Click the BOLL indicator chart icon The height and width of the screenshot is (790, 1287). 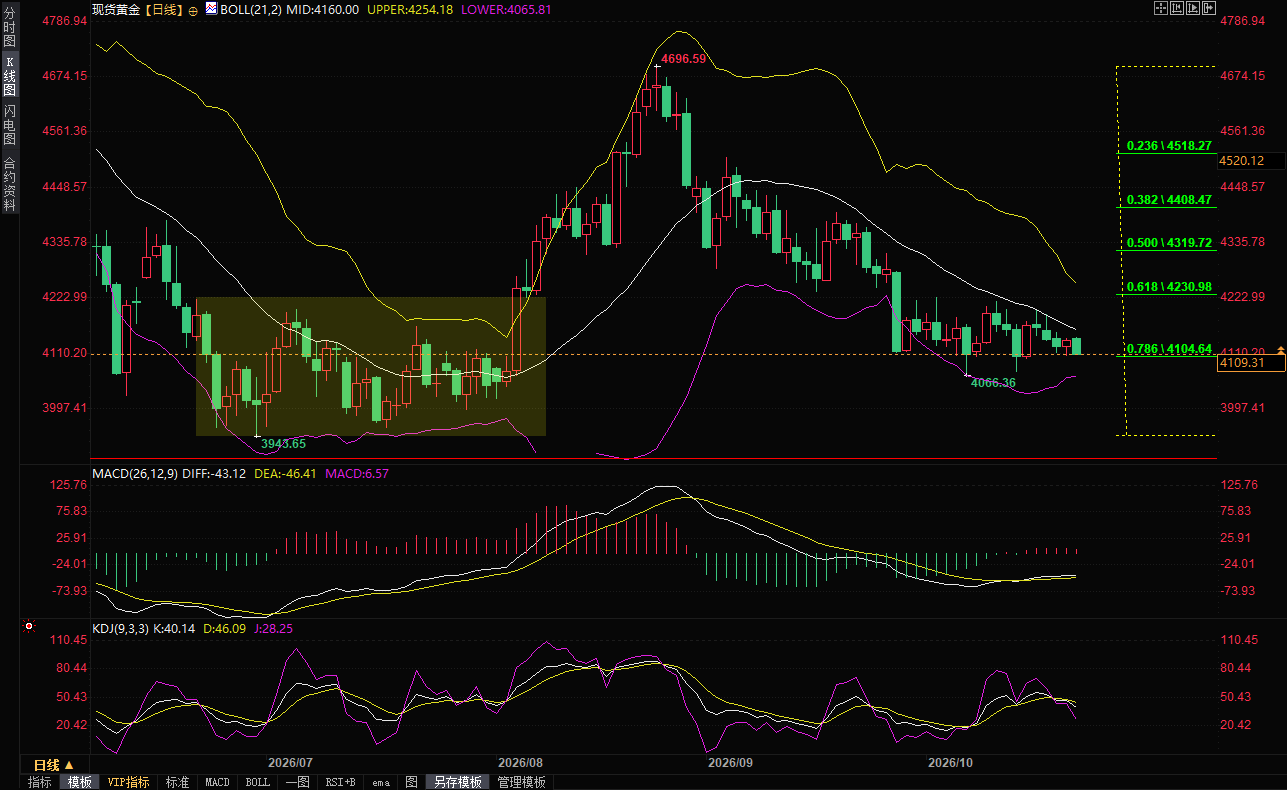click(211, 8)
